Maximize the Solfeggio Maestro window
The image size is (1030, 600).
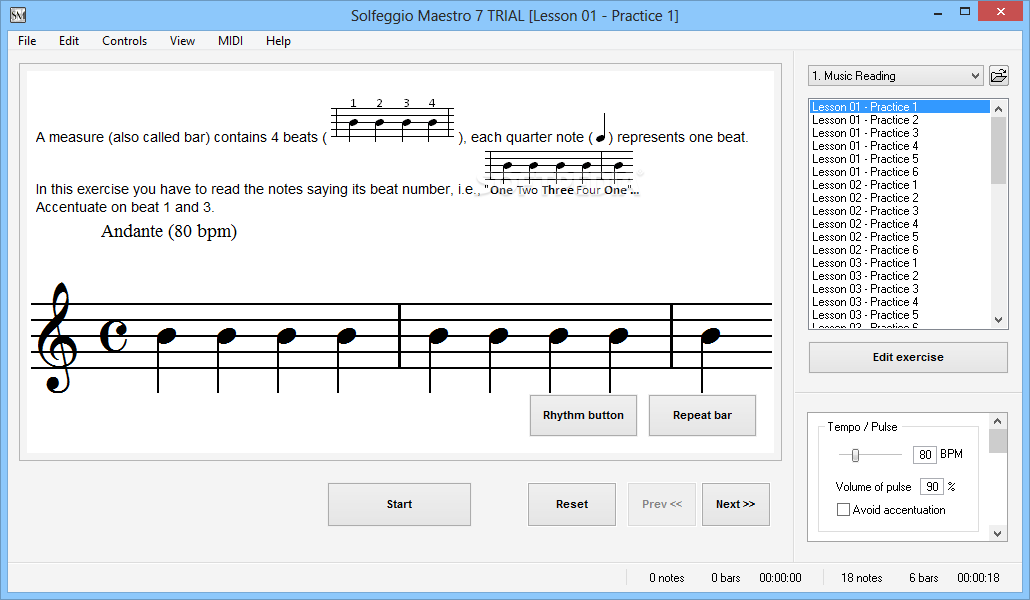point(965,11)
